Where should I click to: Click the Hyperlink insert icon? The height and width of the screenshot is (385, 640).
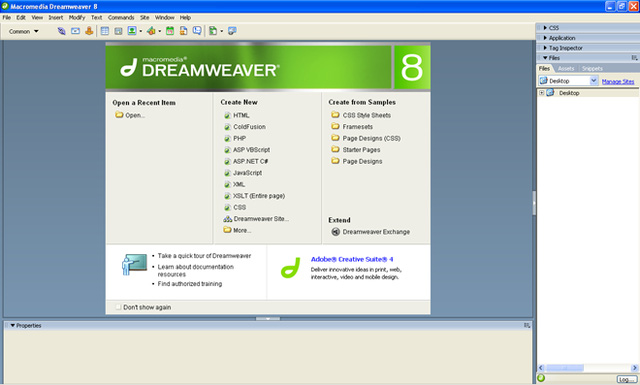coord(61,31)
